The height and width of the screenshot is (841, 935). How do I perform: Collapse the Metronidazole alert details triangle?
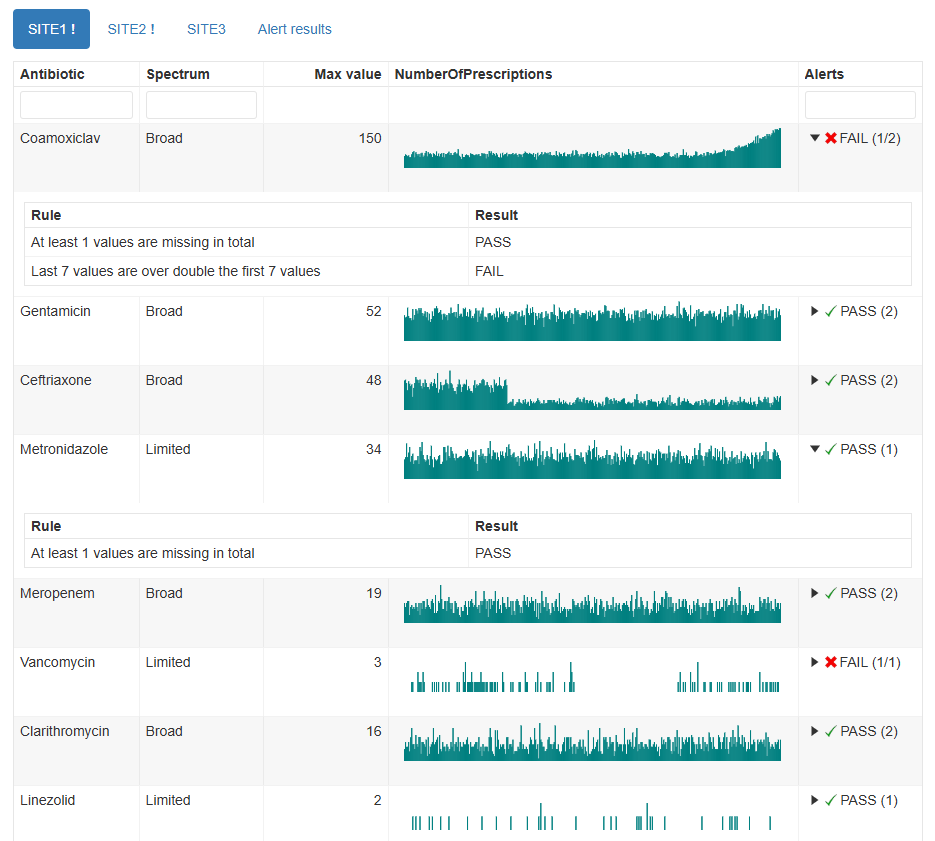click(815, 450)
